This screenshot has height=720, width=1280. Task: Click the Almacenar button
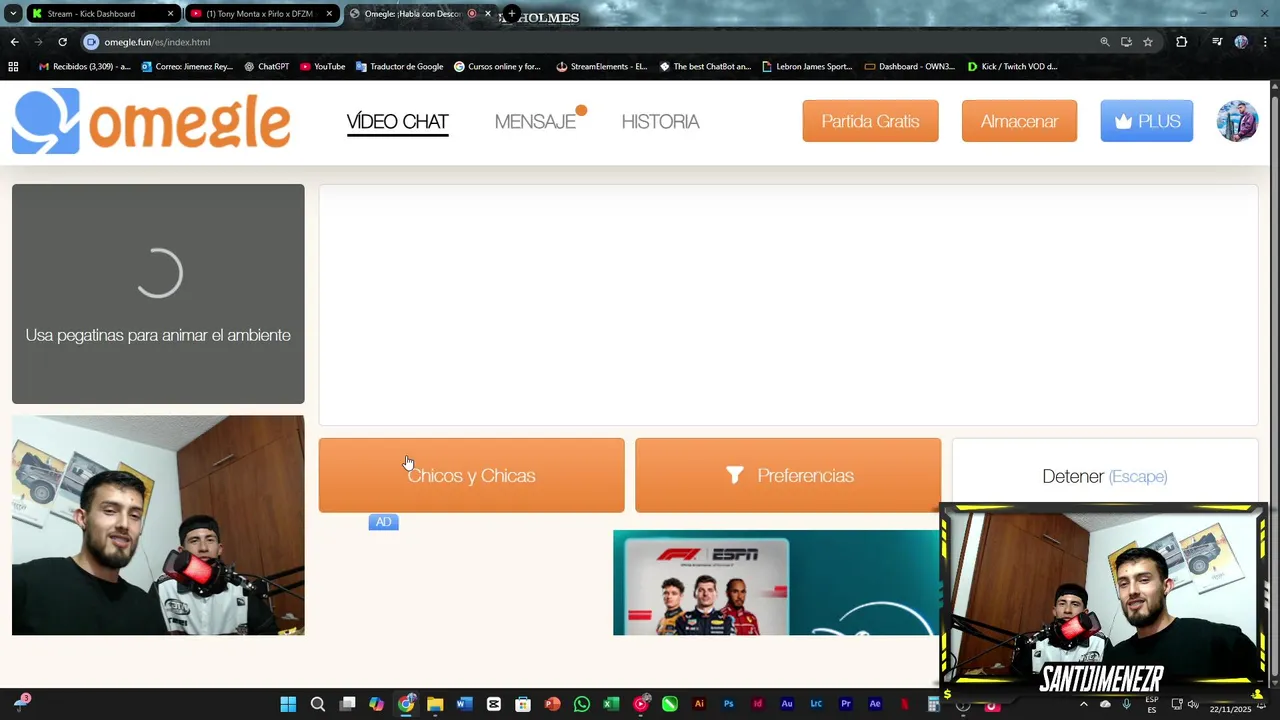coord(1019,121)
